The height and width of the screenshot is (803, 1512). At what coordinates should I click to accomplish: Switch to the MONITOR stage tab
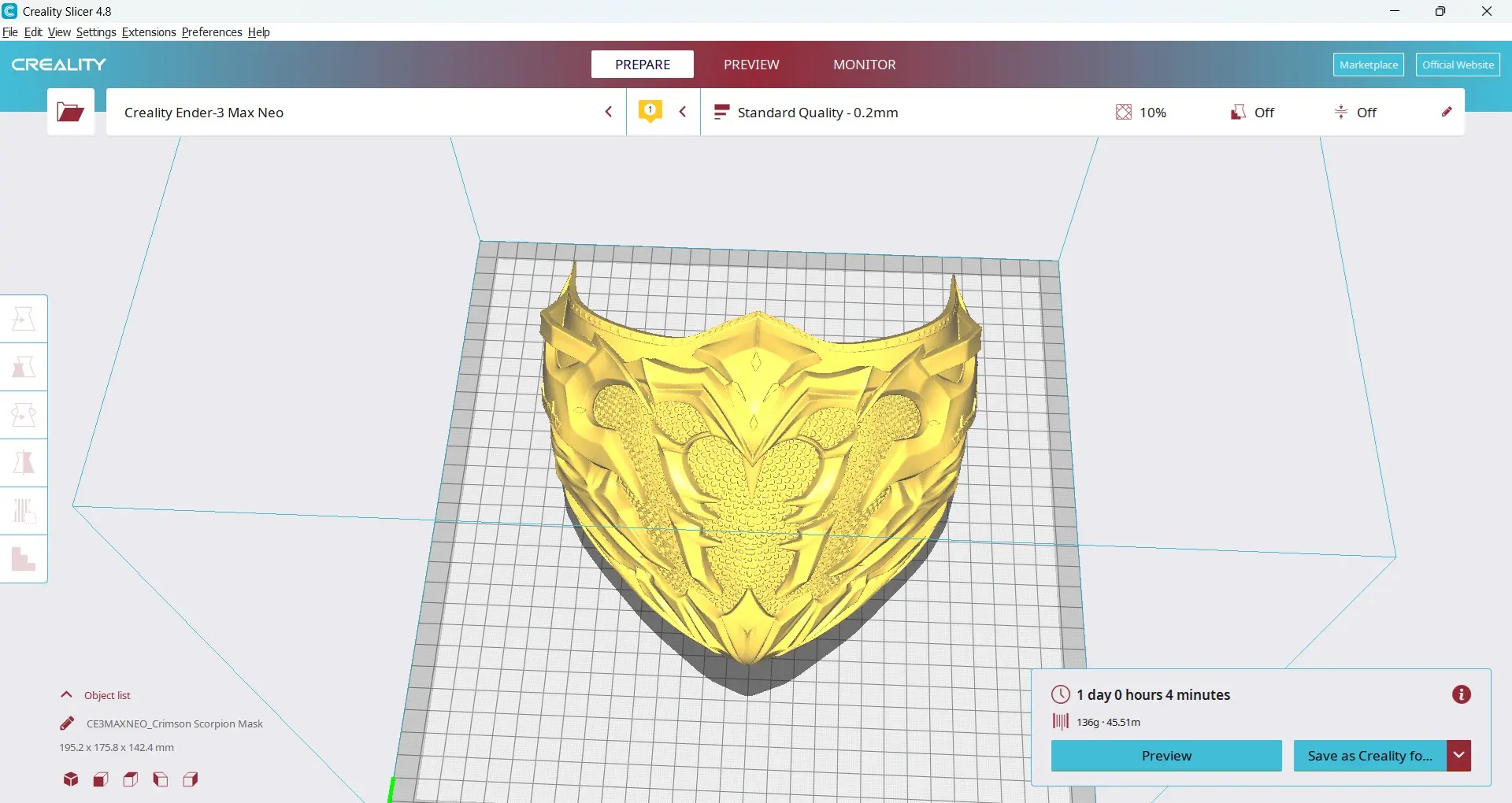[865, 65]
